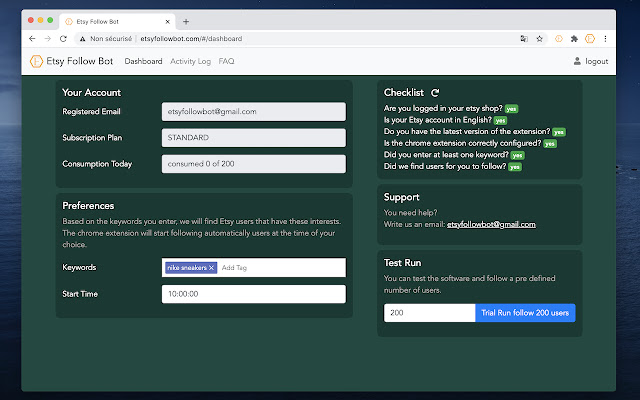
Task: Click yes badge for Etsy account in English
Action: tap(500, 120)
